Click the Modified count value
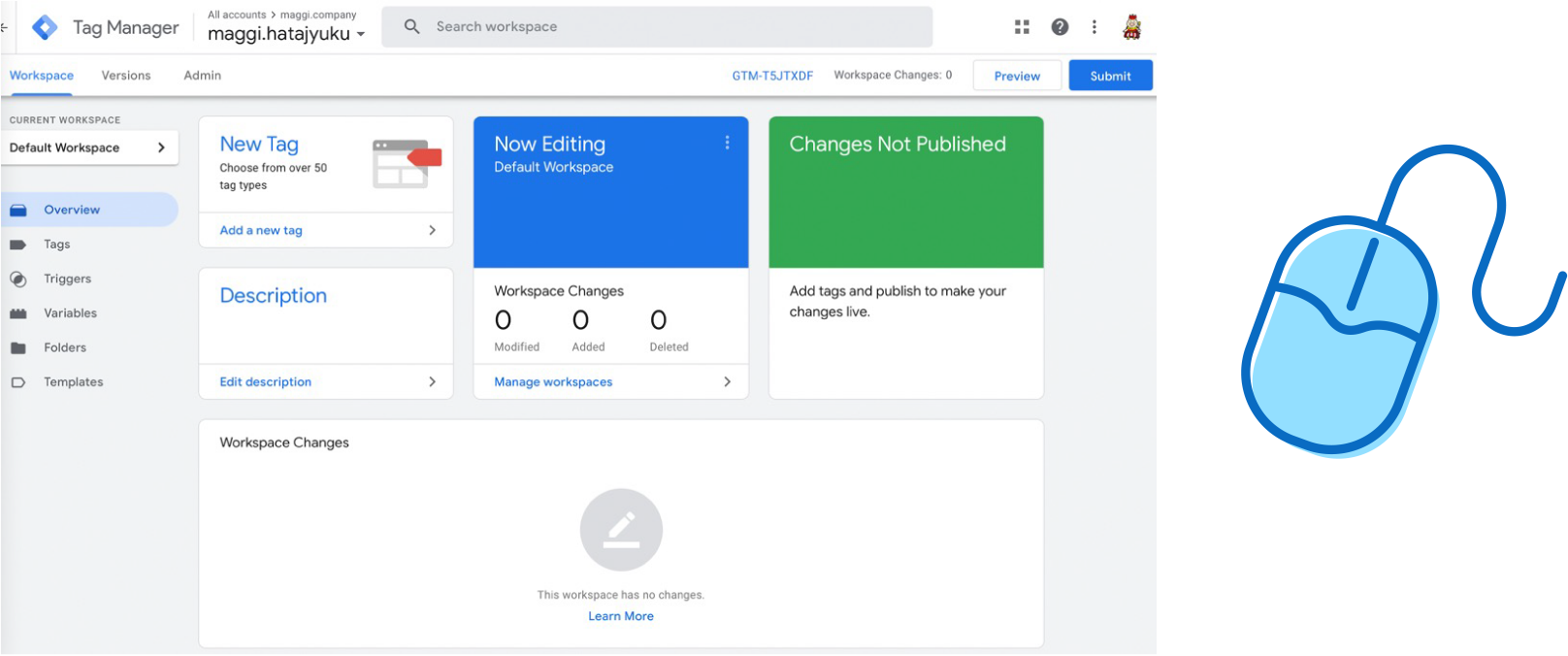Image resolution: width=1568 pixels, height=656 pixels. coord(503,320)
